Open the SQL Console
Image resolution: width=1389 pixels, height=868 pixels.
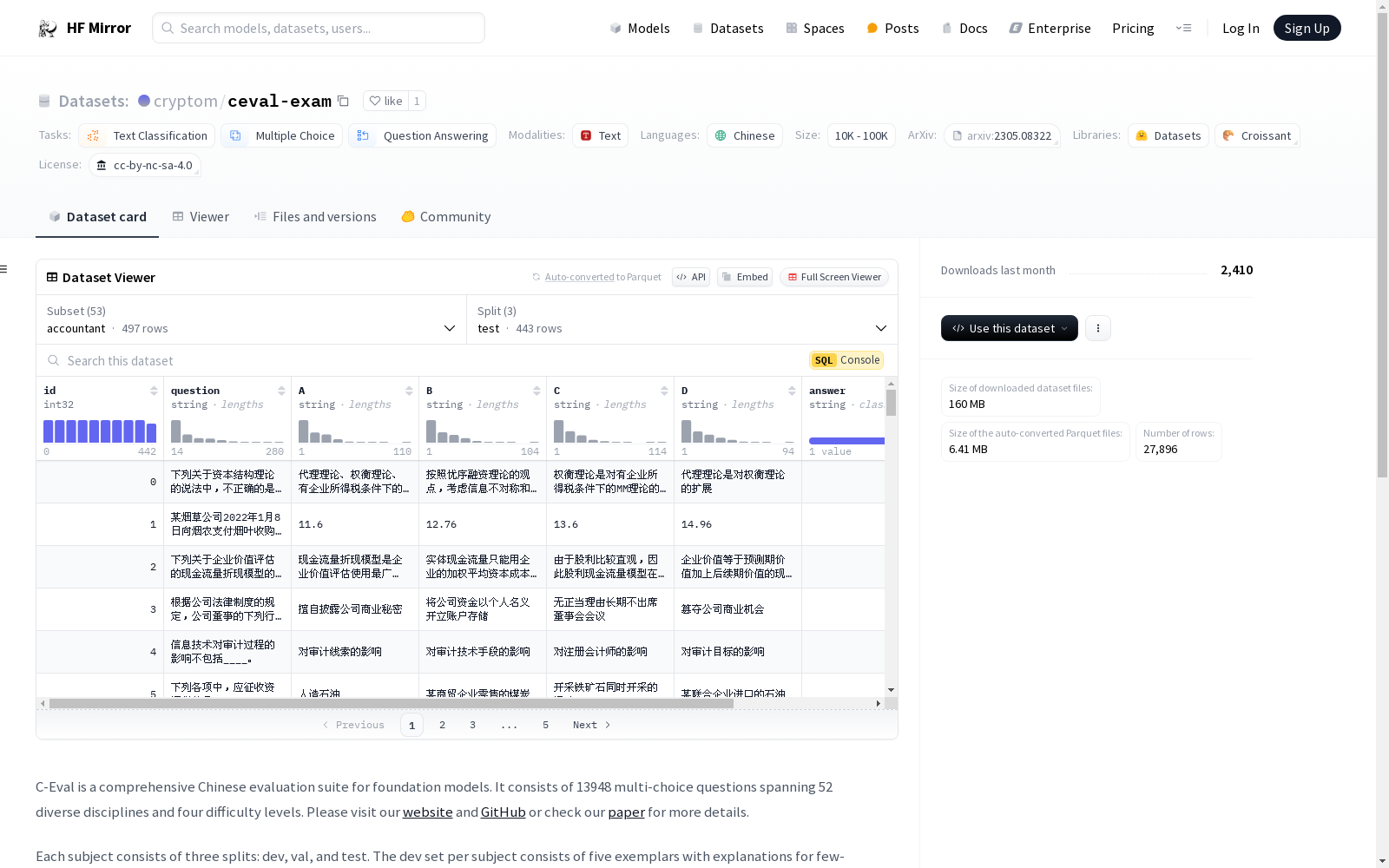tap(846, 360)
